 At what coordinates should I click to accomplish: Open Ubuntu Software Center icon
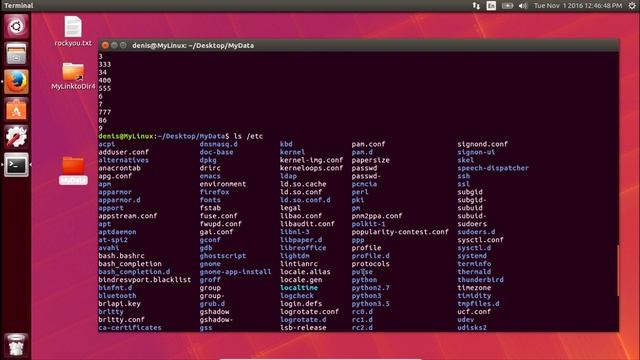(16, 109)
